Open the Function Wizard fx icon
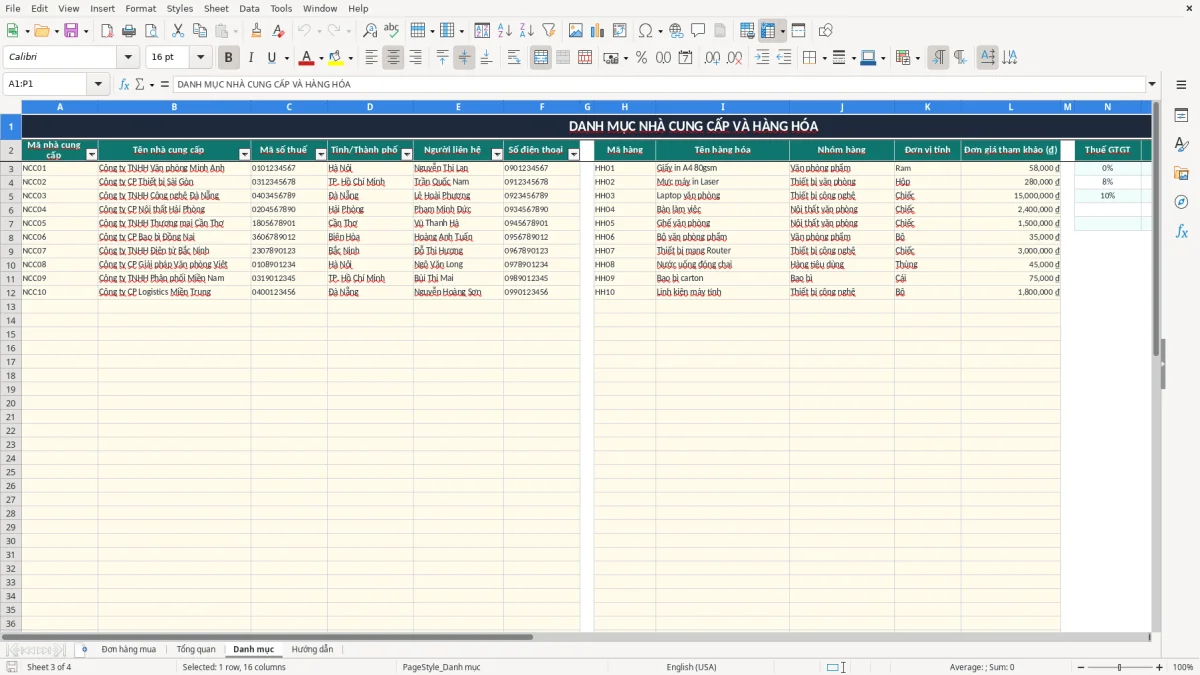Screen dimensions: 1200x675 click(124, 84)
